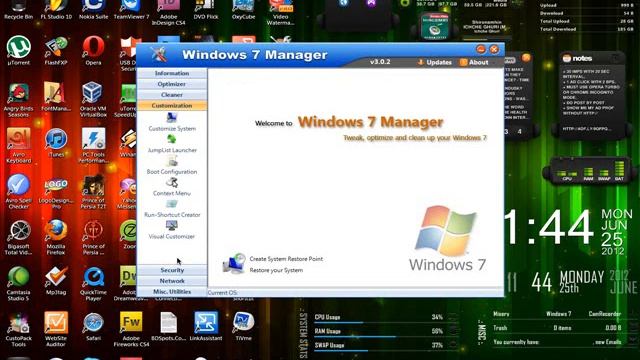Screen dimensions: 640x360
Task: Select the Avro Keyboard icon
Action: 18,146
